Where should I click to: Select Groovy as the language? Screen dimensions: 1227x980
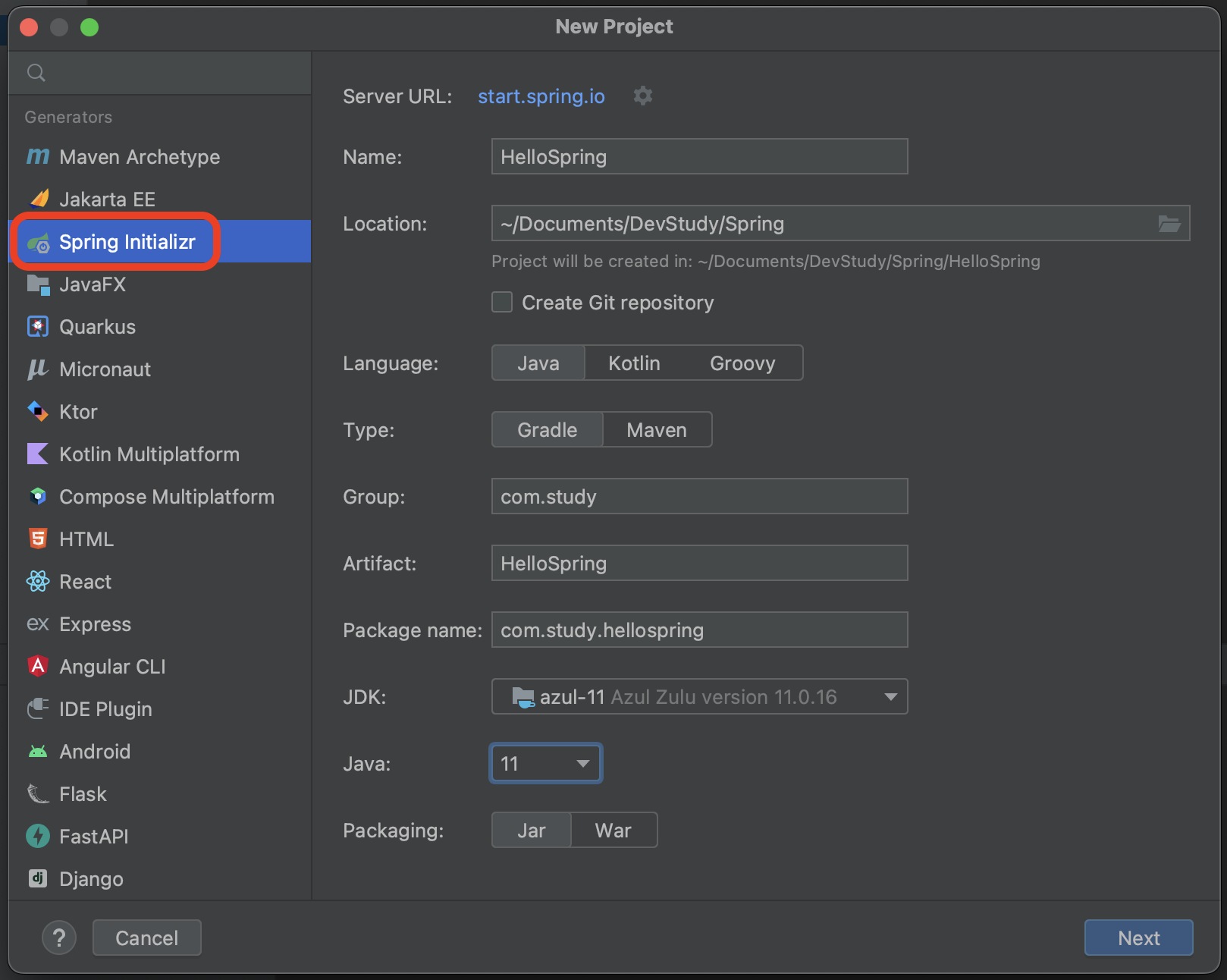(742, 363)
